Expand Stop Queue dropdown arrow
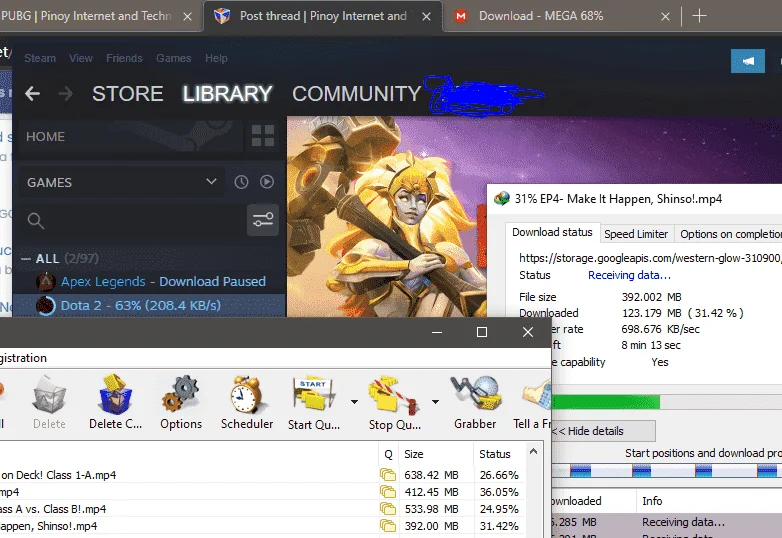 pyautogui.click(x=435, y=402)
